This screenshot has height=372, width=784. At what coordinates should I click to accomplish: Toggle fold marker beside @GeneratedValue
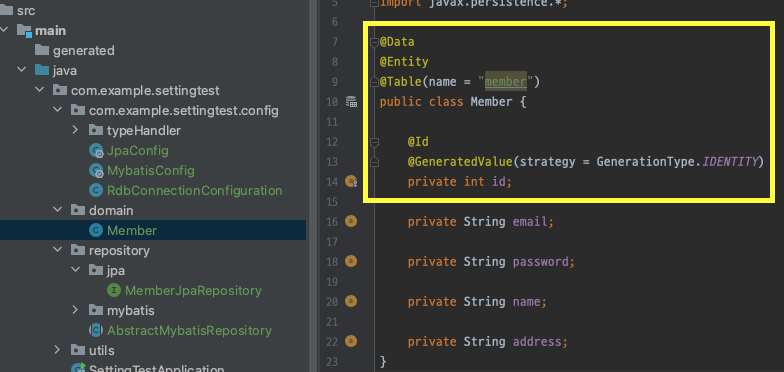[374, 162]
